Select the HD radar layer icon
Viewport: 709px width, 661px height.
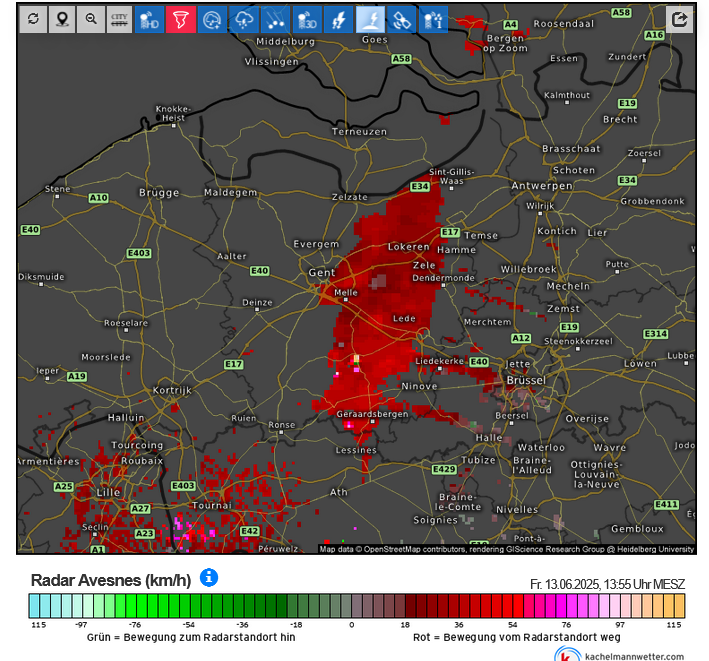click(x=150, y=19)
